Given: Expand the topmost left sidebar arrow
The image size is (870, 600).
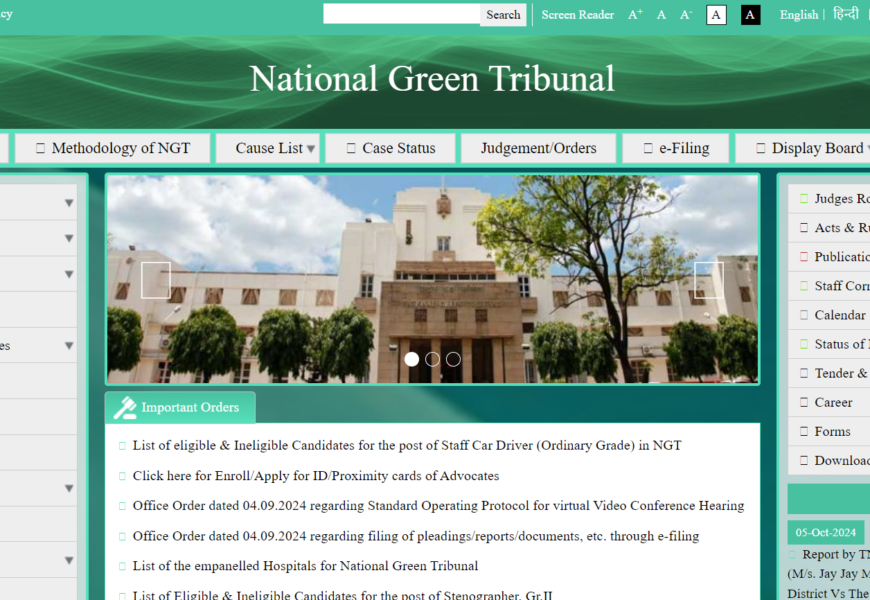Looking at the screenshot, I should pos(69,203).
